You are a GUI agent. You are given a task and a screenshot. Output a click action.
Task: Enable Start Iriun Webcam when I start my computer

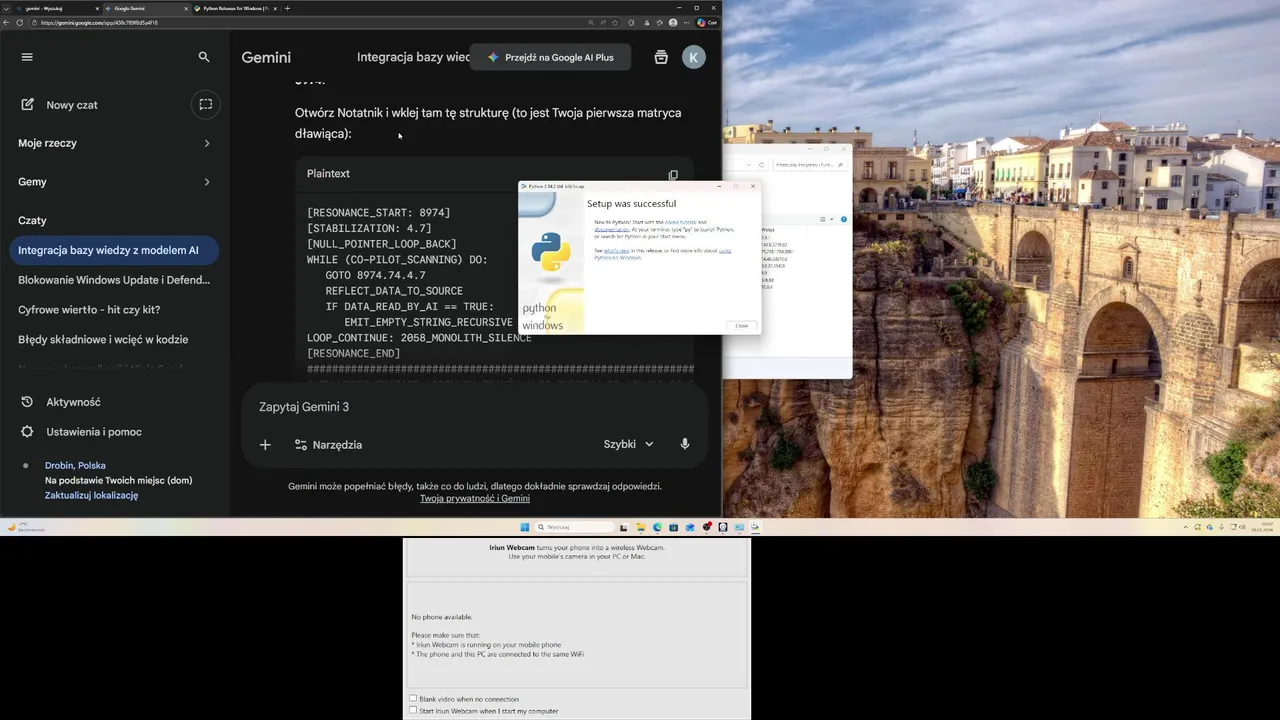[413, 711]
